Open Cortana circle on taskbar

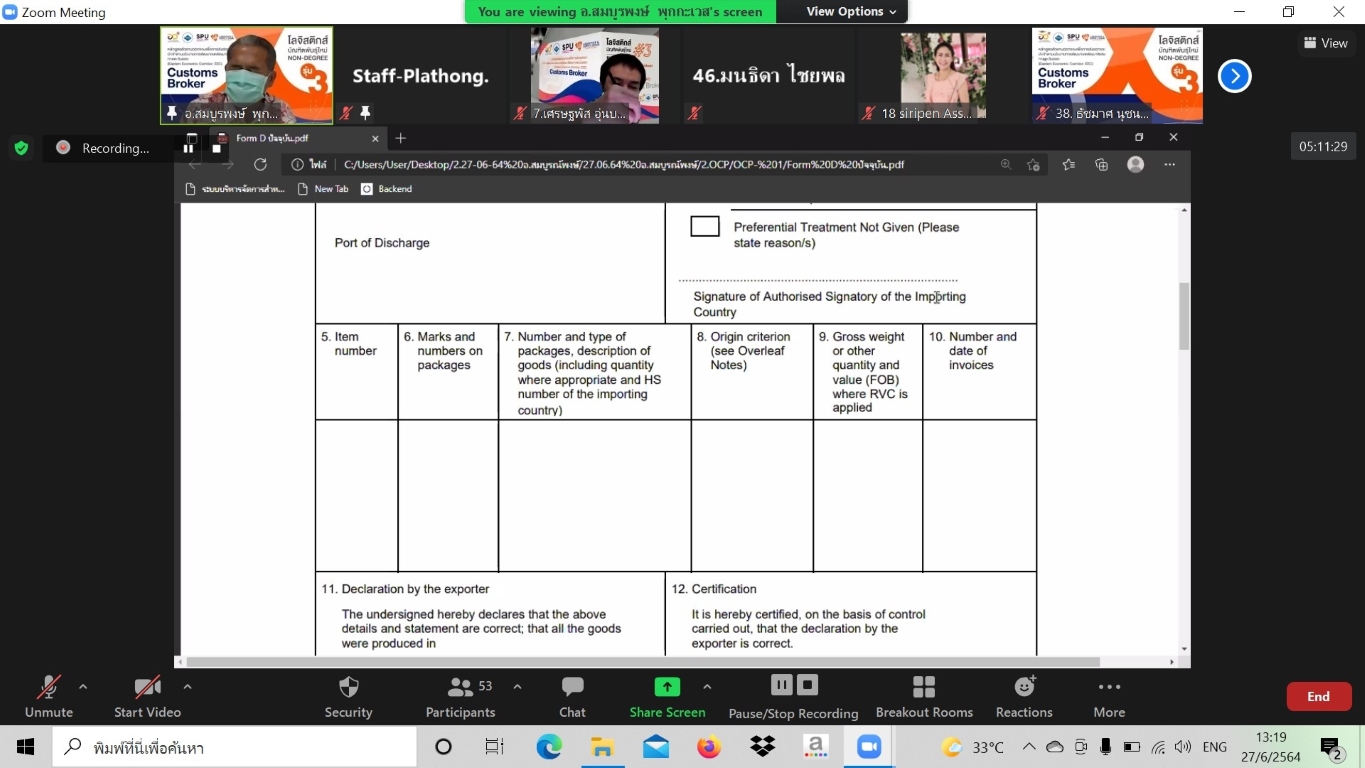pos(444,747)
